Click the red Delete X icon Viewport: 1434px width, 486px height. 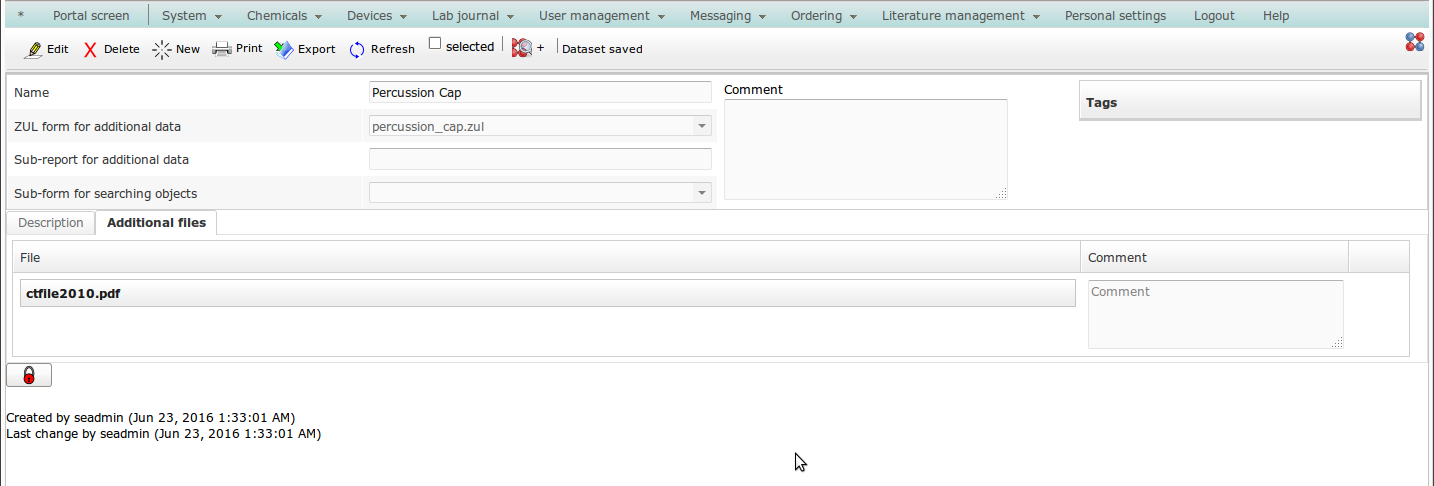90,49
